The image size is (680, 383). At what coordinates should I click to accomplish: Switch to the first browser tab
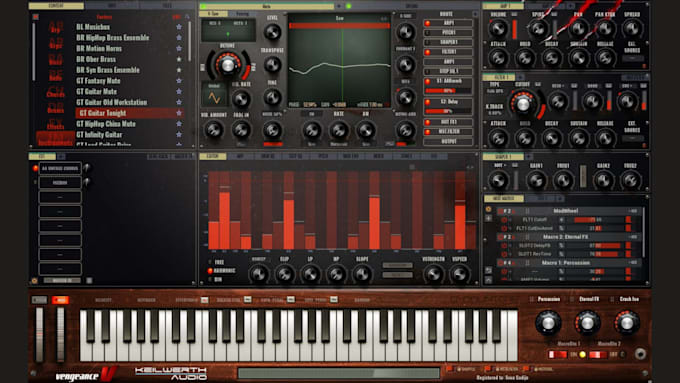coord(56,6)
